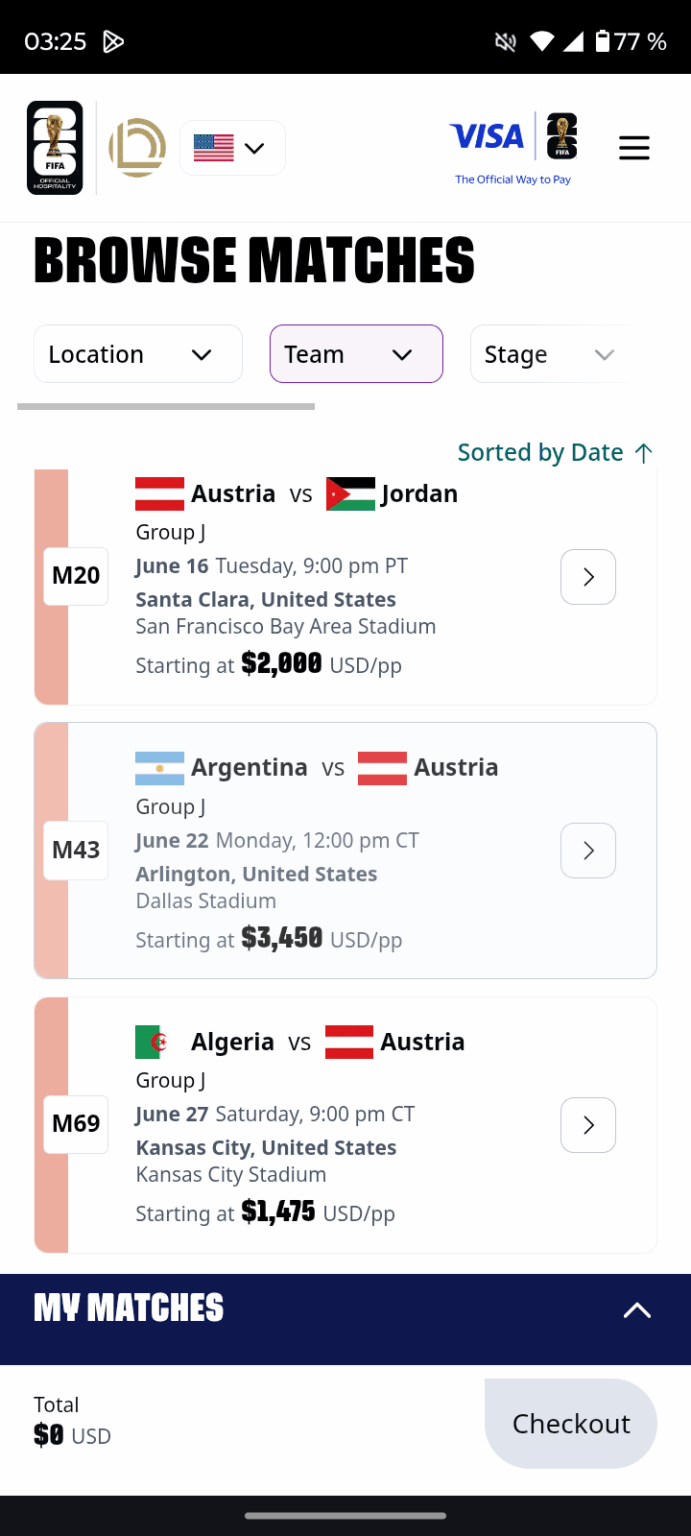Expand details for Austria vs Jordan match

tap(587, 576)
